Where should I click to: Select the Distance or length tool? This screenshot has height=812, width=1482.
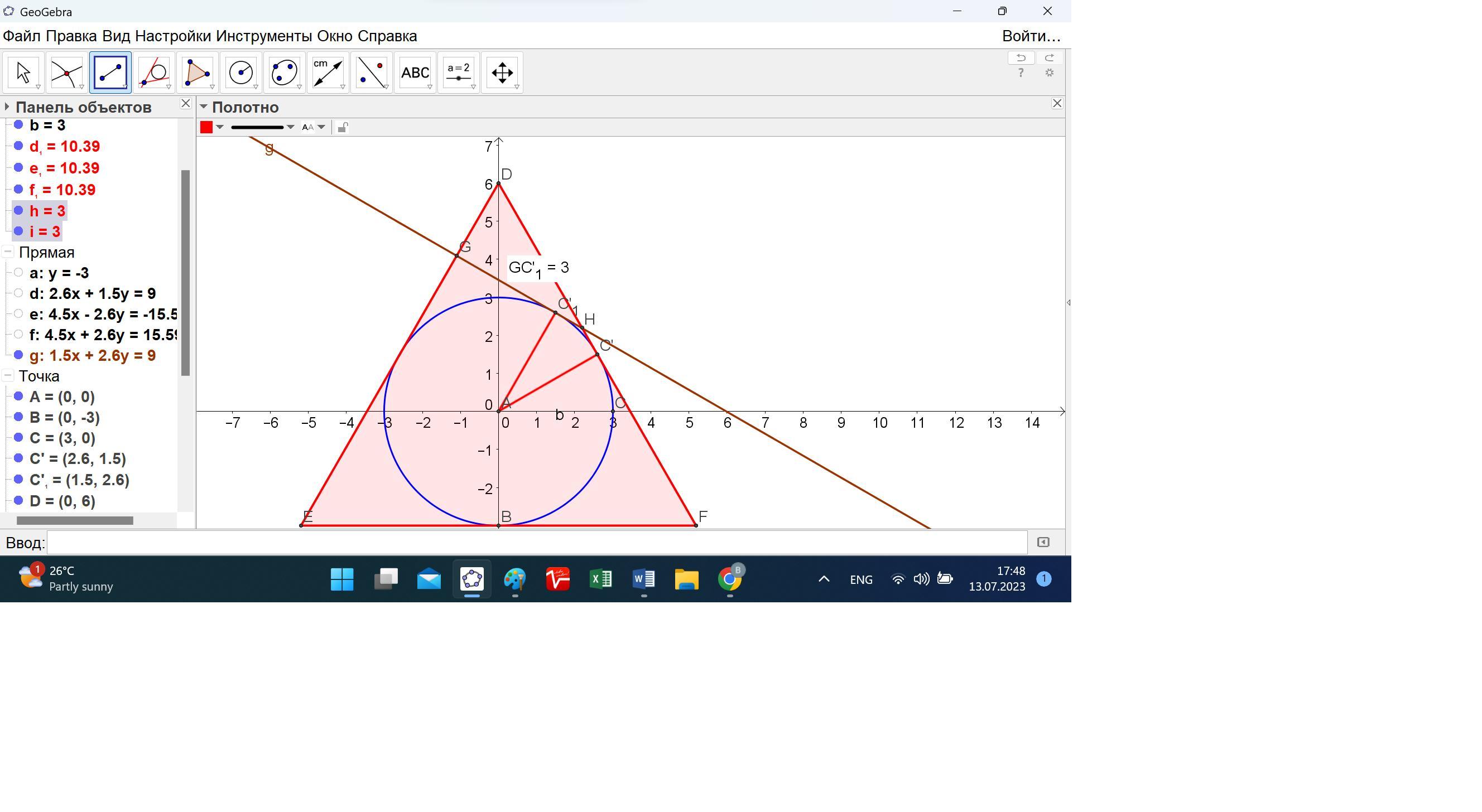click(x=328, y=72)
